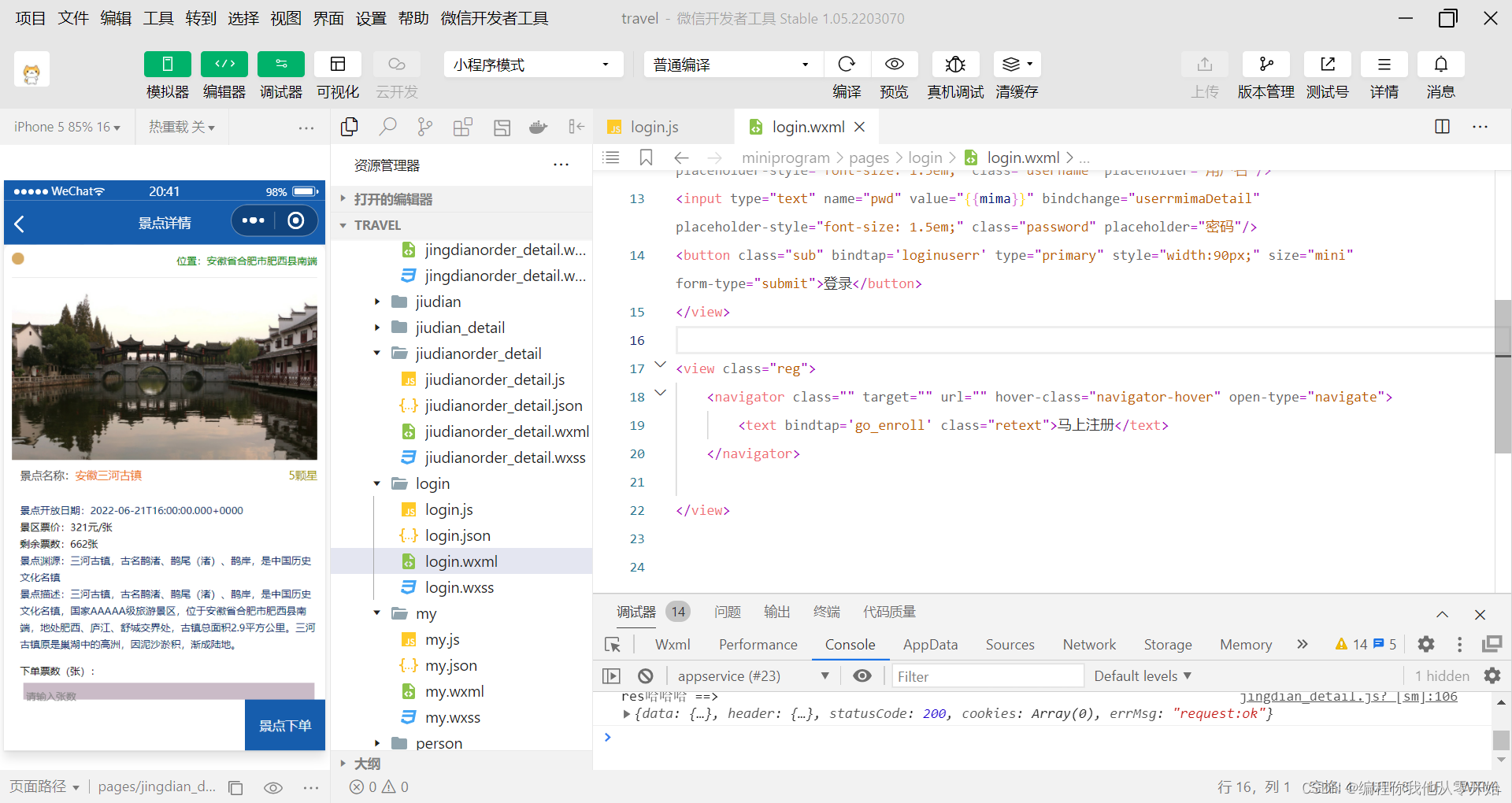Tap the back arrow in simulator header
This screenshot has width=1512, height=803.
tap(20, 224)
